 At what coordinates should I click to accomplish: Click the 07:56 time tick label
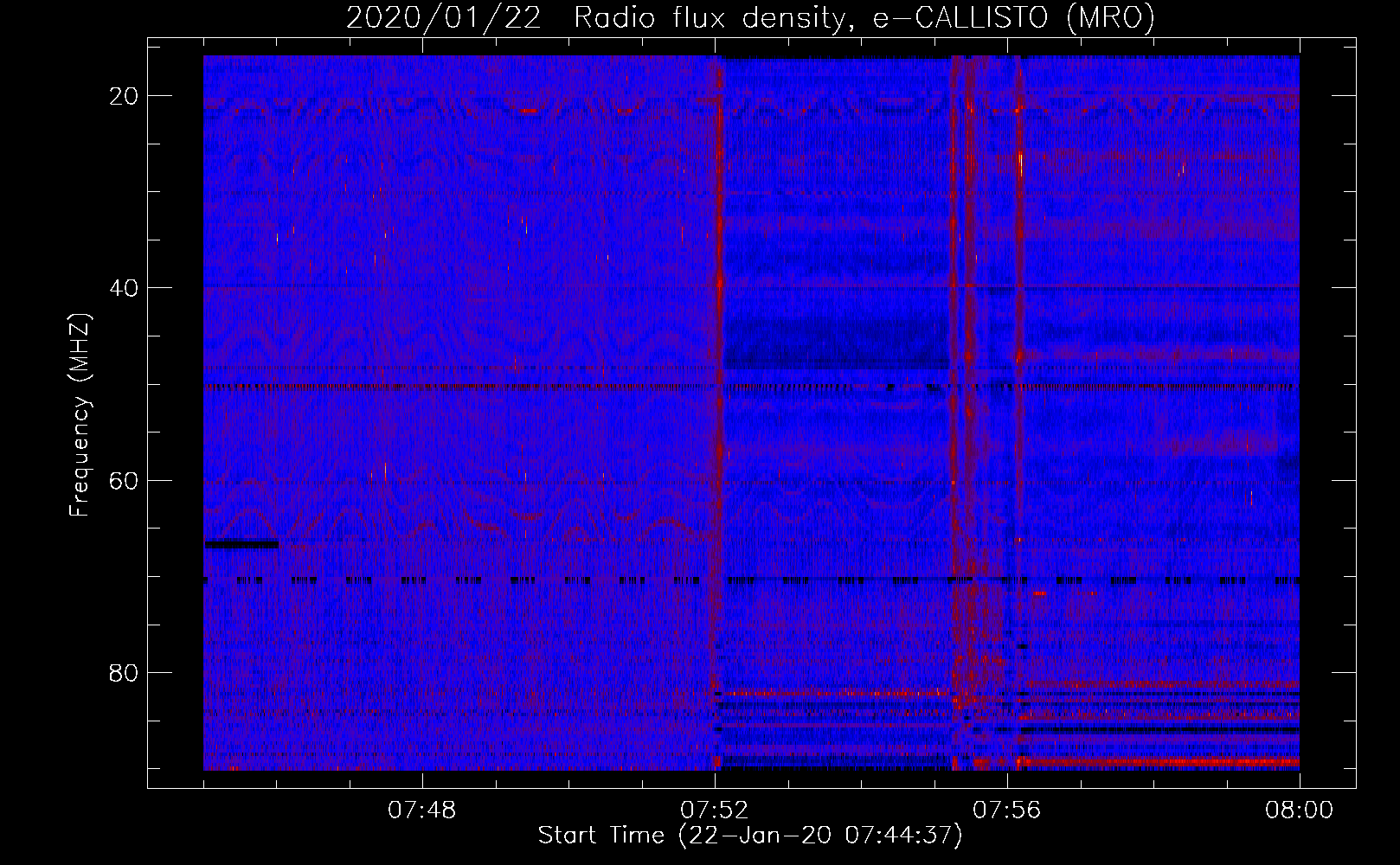[1007, 811]
